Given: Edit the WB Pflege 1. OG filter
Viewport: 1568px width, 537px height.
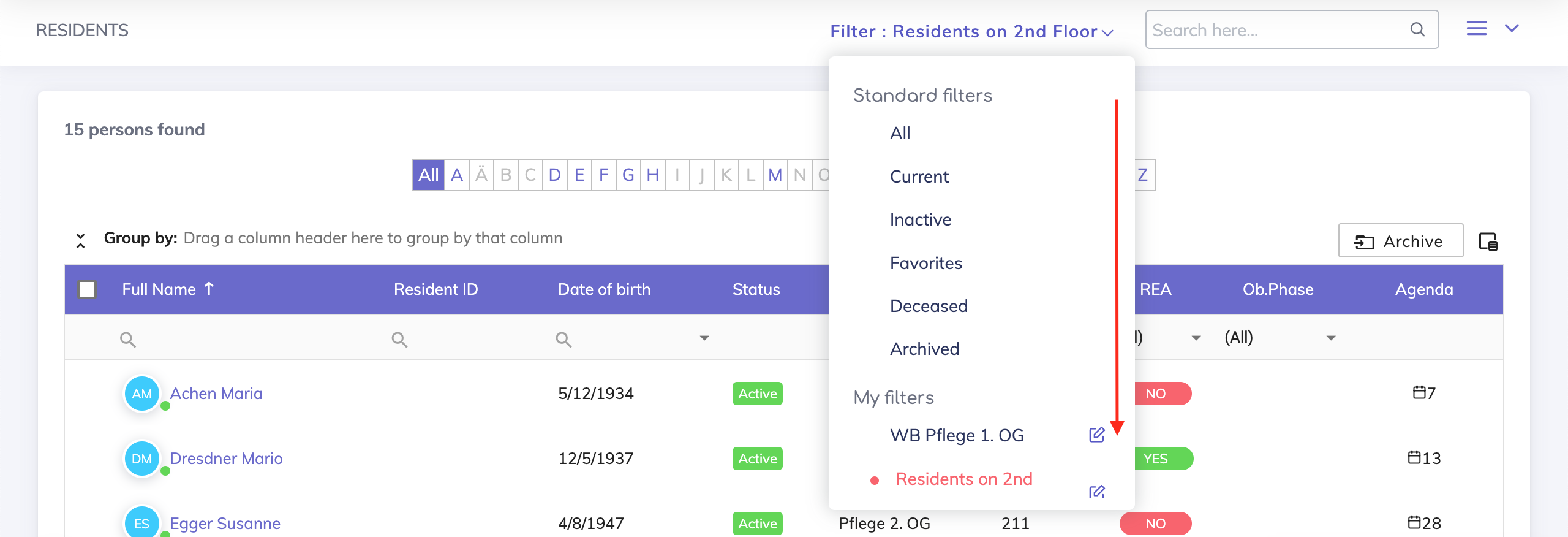Looking at the screenshot, I should (1096, 435).
